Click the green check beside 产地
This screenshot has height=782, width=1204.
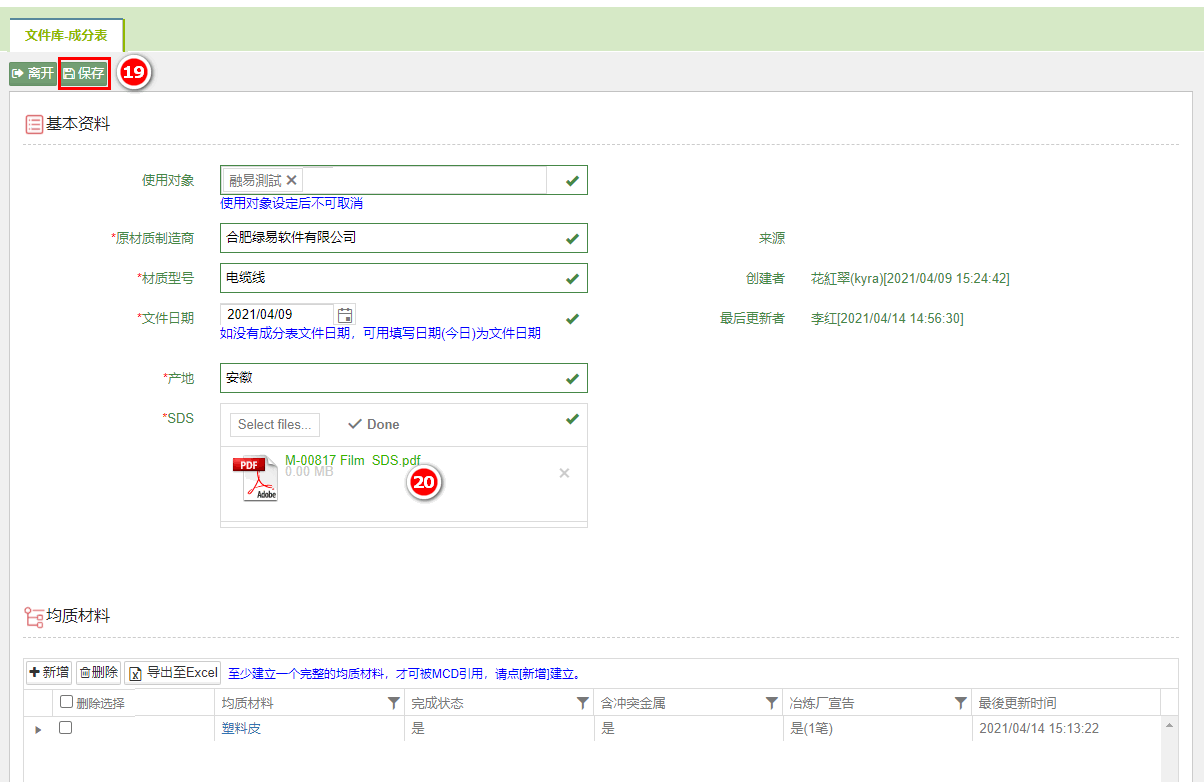tap(572, 379)
